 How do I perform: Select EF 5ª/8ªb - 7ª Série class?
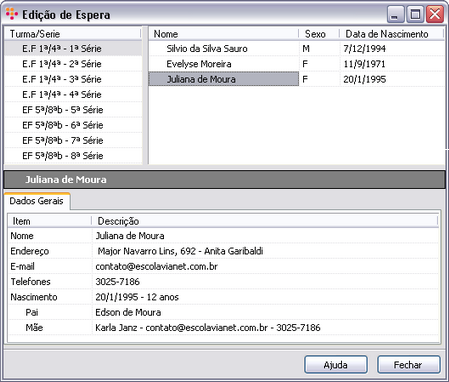(73, 141)
